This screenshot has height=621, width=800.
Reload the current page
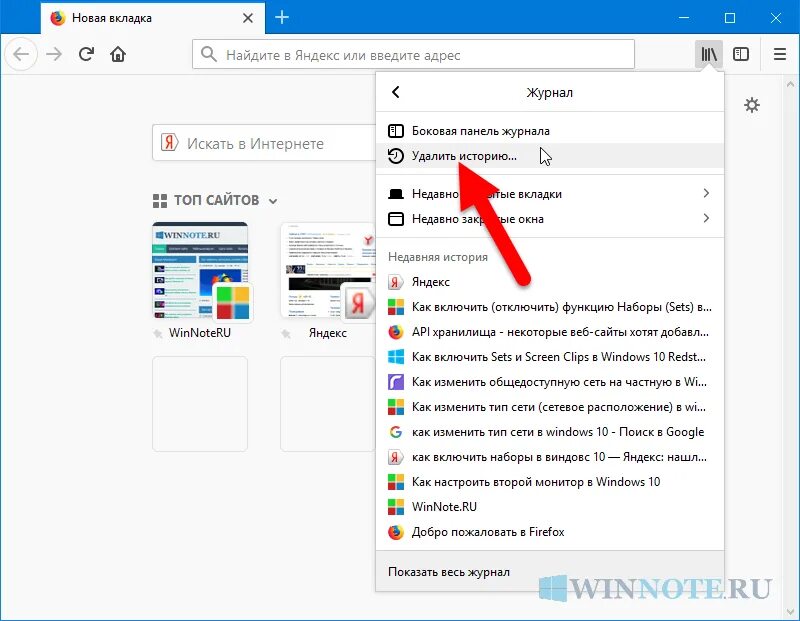pyautogui.click(x=86, y=54)
